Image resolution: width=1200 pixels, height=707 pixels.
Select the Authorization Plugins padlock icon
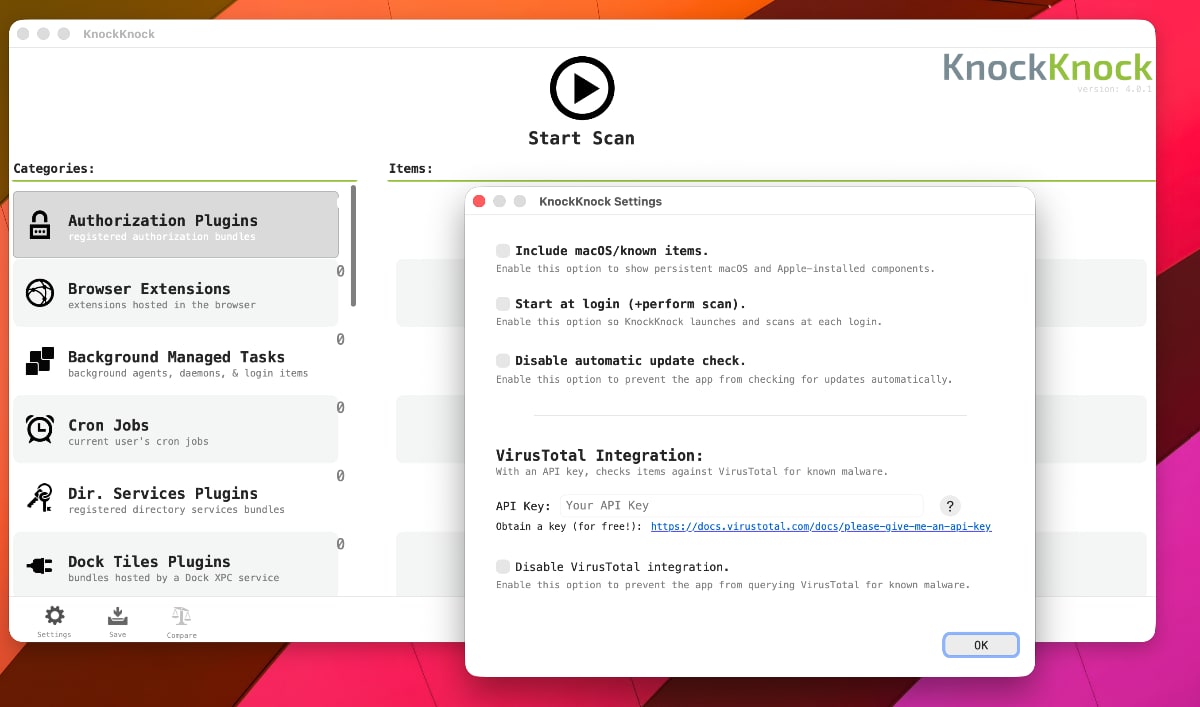click(x=39, y=225)
